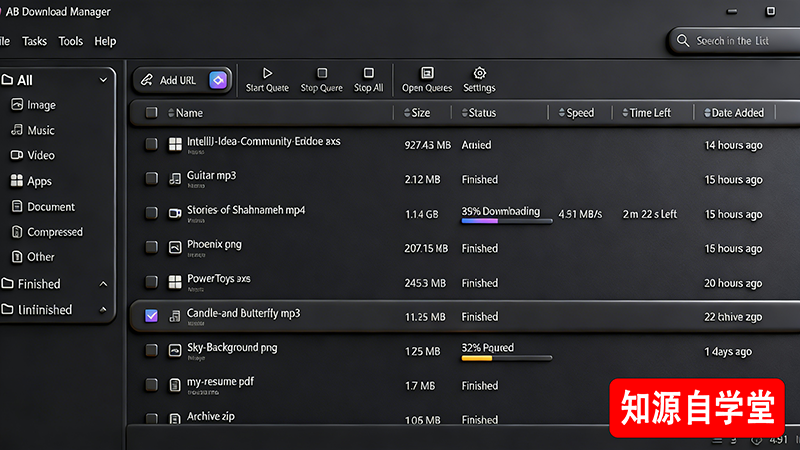Select the Music category icon

[x=17, y=130]
